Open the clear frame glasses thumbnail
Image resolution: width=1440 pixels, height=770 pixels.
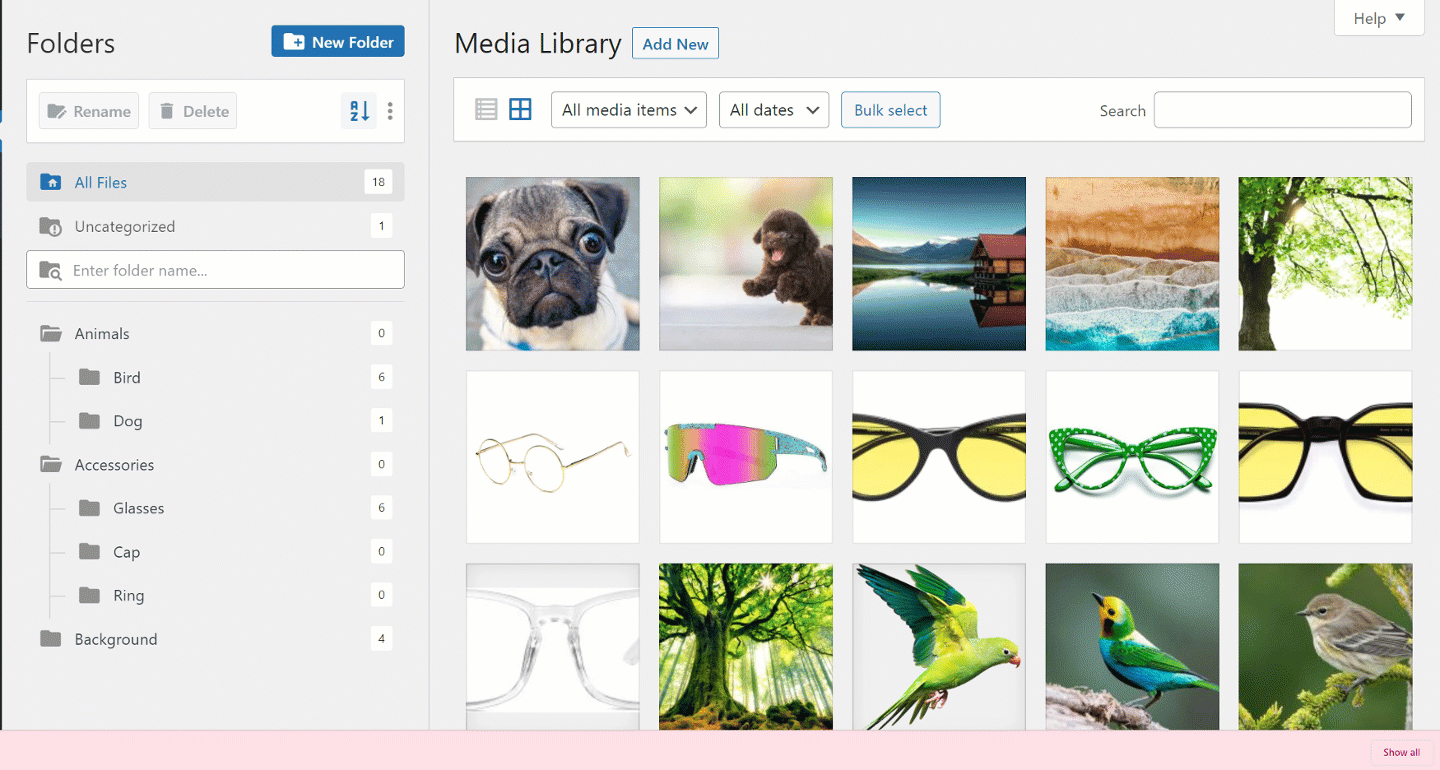(x=553, y=647)
